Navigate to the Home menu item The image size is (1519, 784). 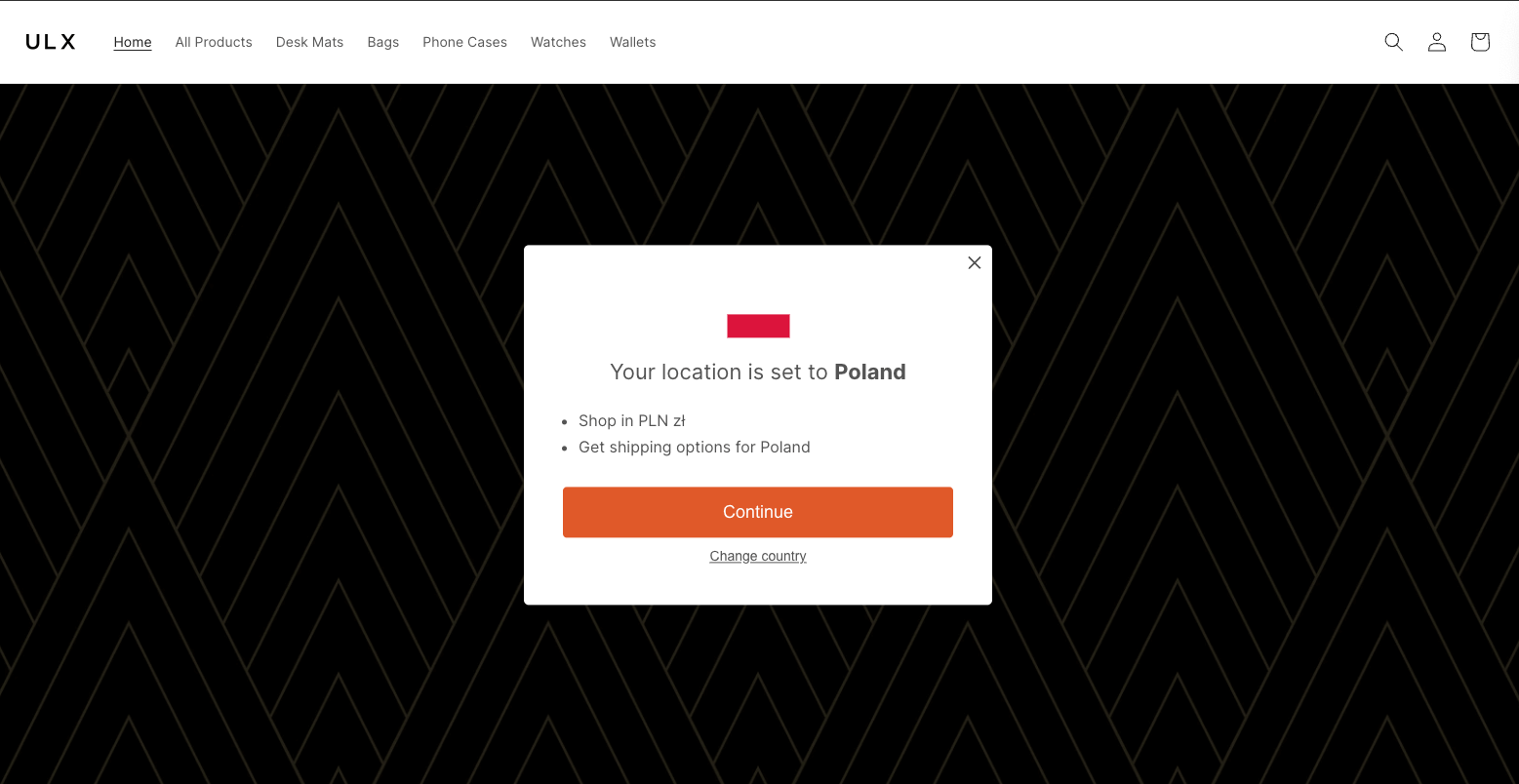click(133, 42)
